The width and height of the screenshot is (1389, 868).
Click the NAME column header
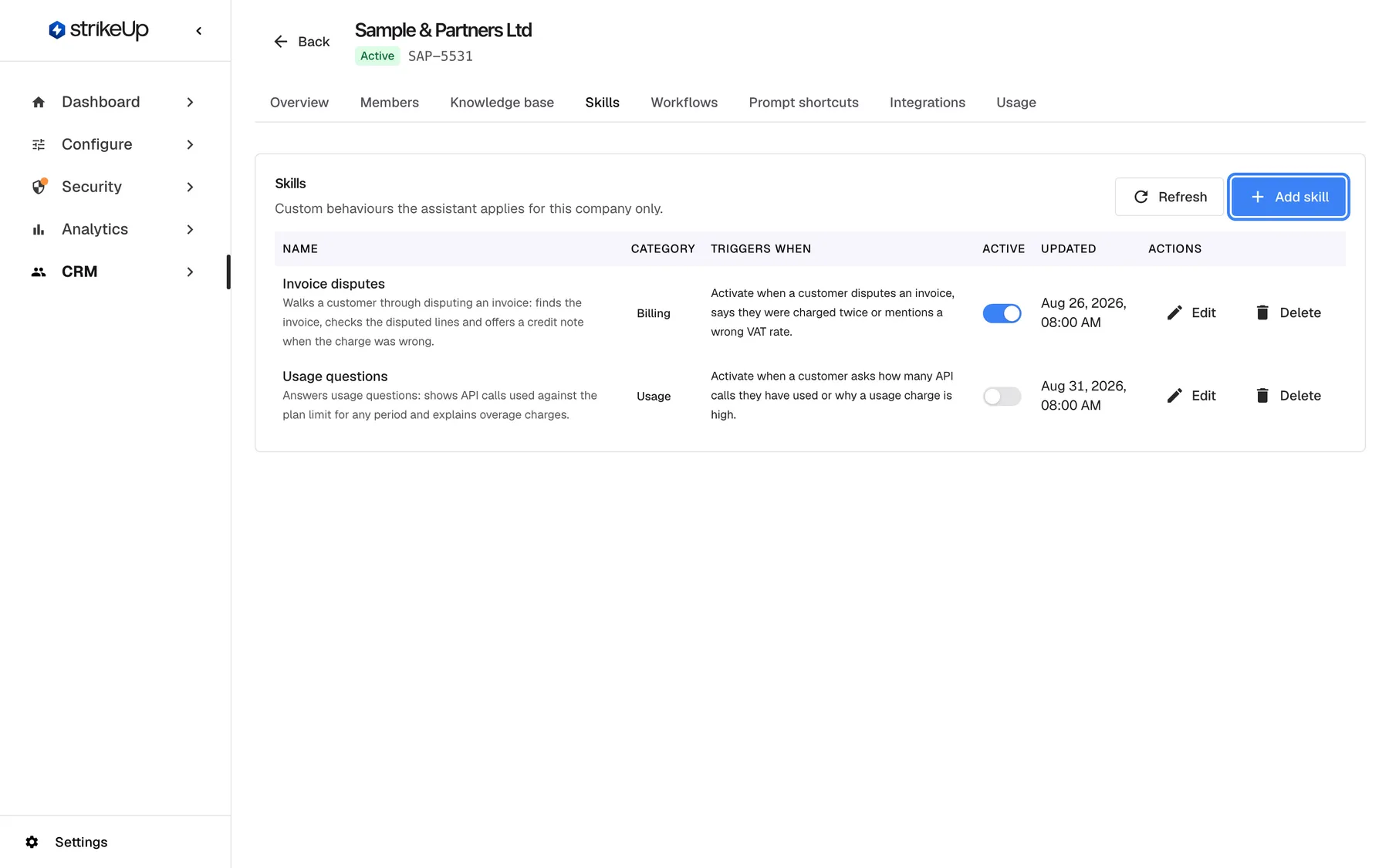(300, 248)
